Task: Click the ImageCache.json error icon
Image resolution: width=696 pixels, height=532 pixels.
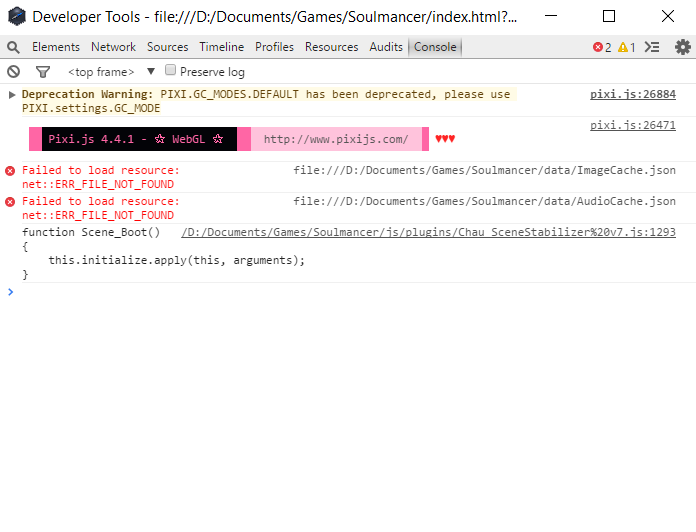Action: pyautogui.click(x=10, y=171)
